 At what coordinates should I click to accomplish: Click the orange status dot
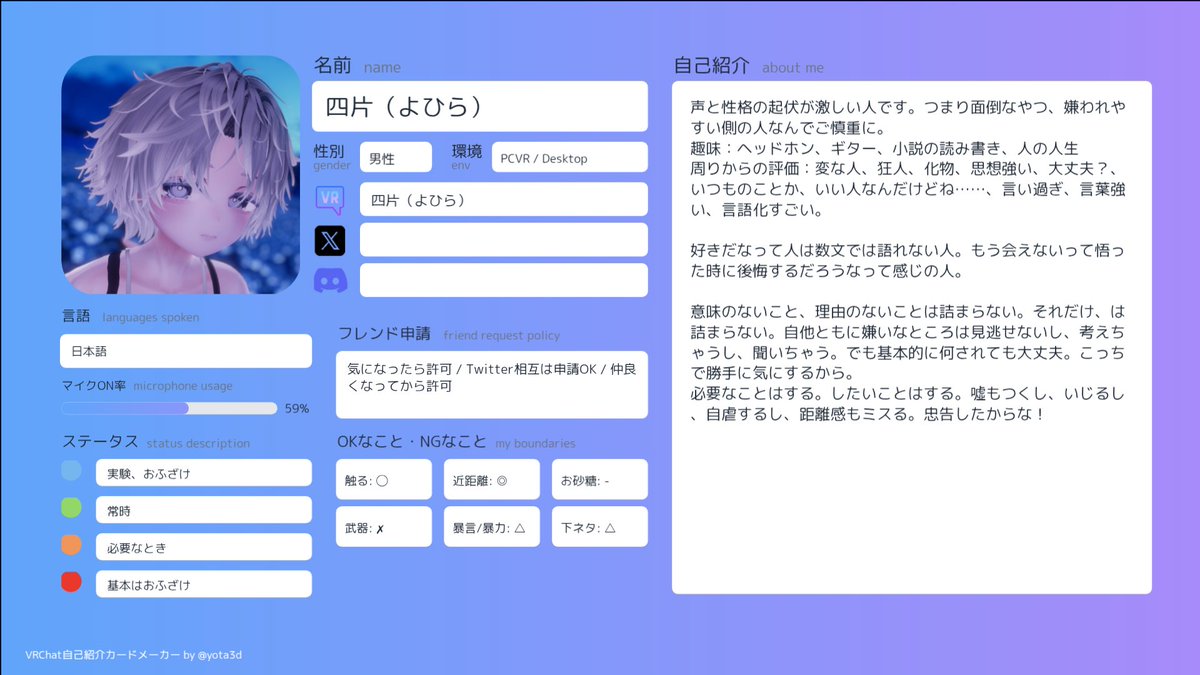tap(71, 546)
